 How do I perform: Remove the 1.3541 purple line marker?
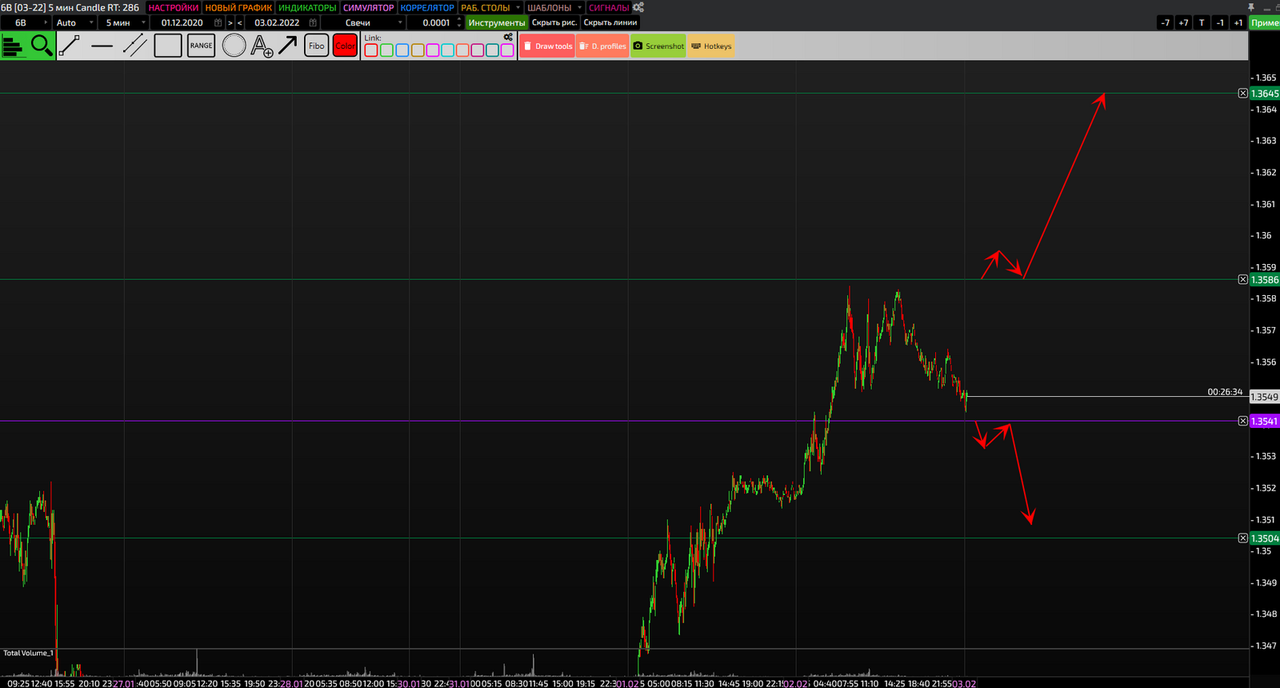pyautogui.click(x=1243, y=421)
